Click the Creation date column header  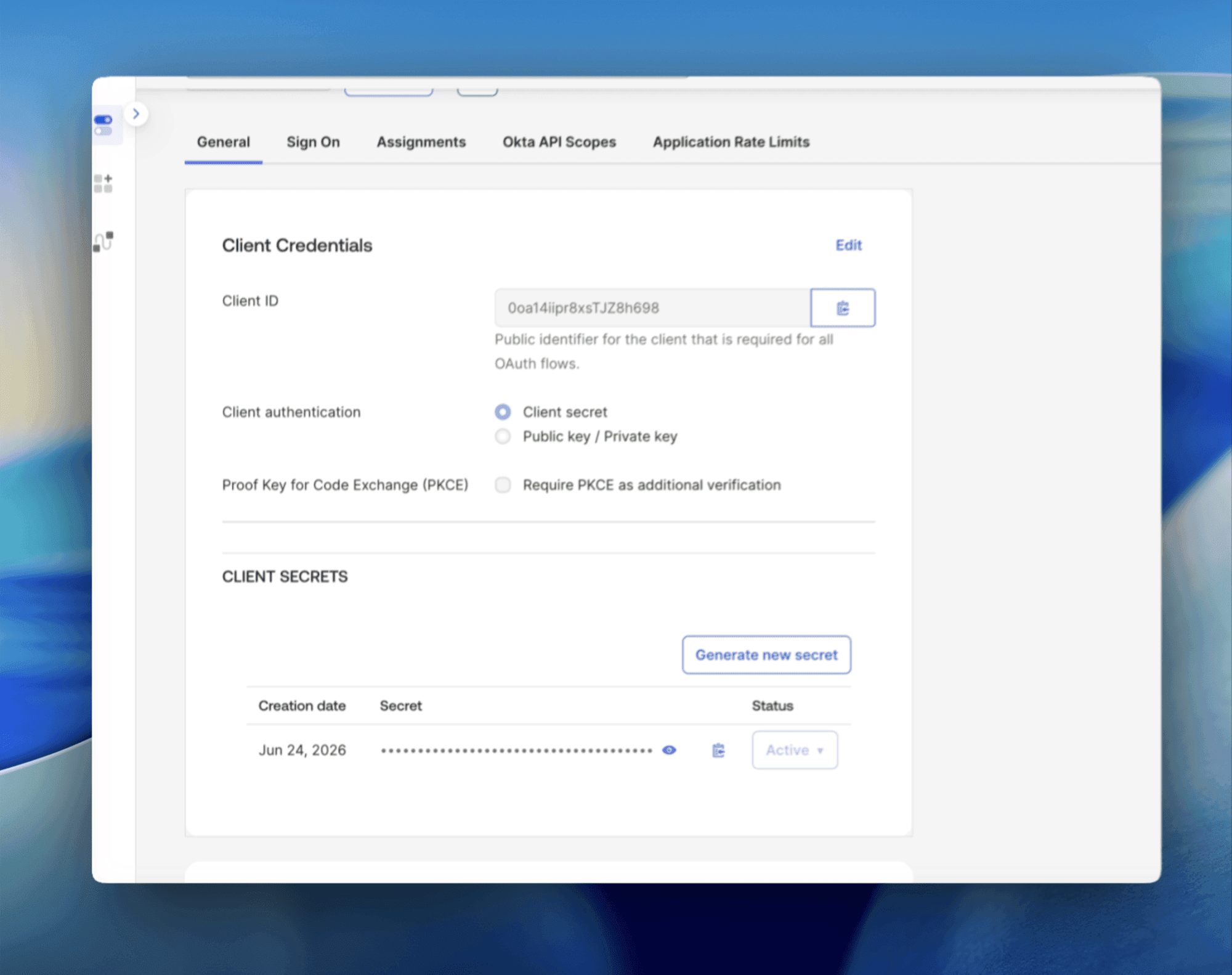(x=302, y=706)
